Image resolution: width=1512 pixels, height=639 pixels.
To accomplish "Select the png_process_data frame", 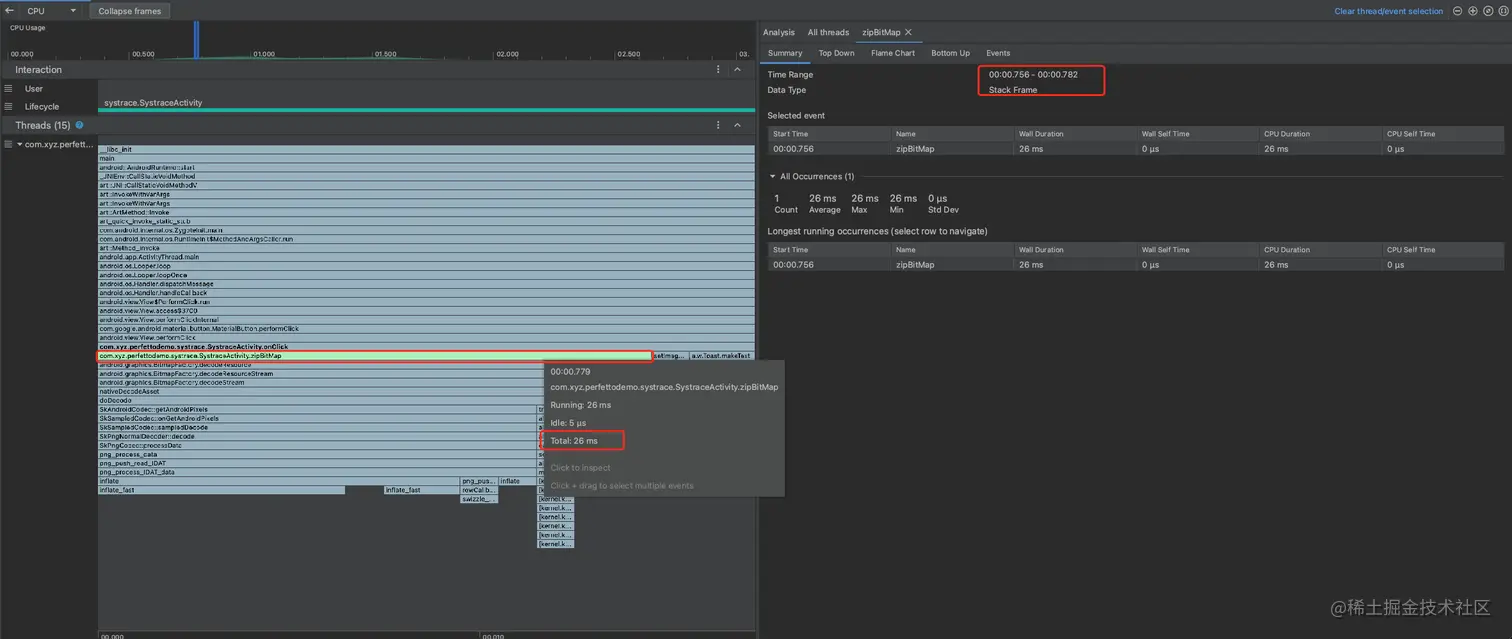I will pyautogui.click(x=317, y=455).
